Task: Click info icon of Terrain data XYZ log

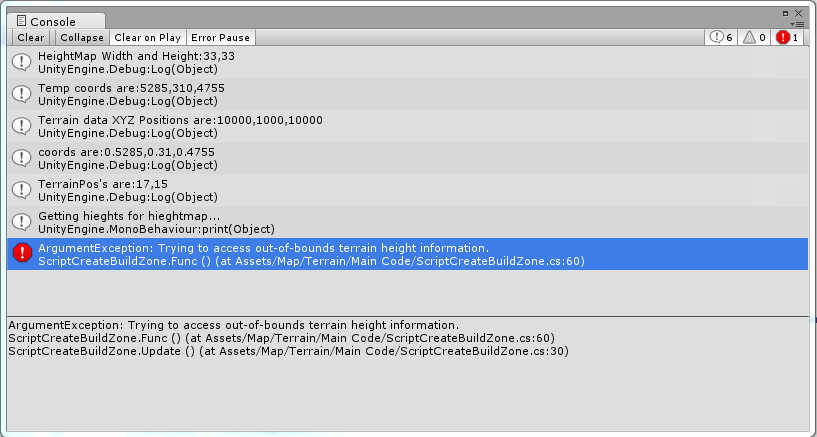Action: point(21,126)
